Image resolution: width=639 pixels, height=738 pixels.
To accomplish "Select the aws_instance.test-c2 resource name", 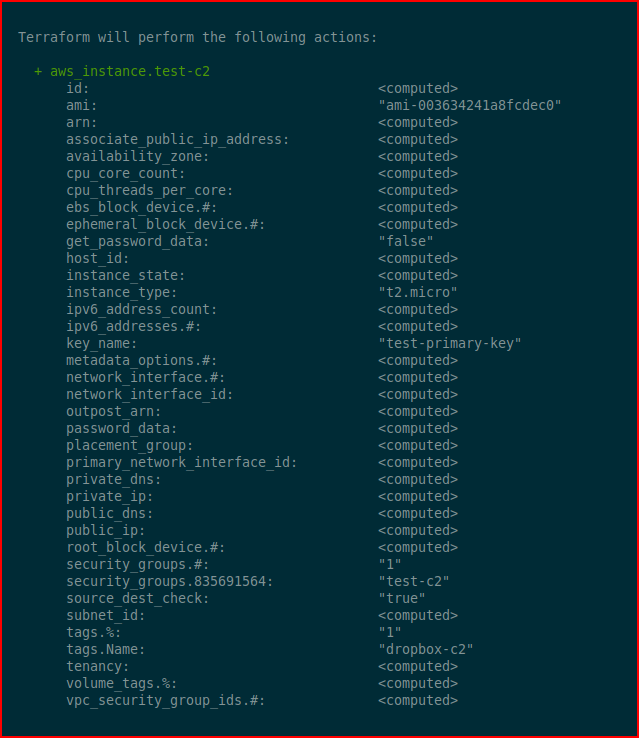I will (x=130, y=72).
